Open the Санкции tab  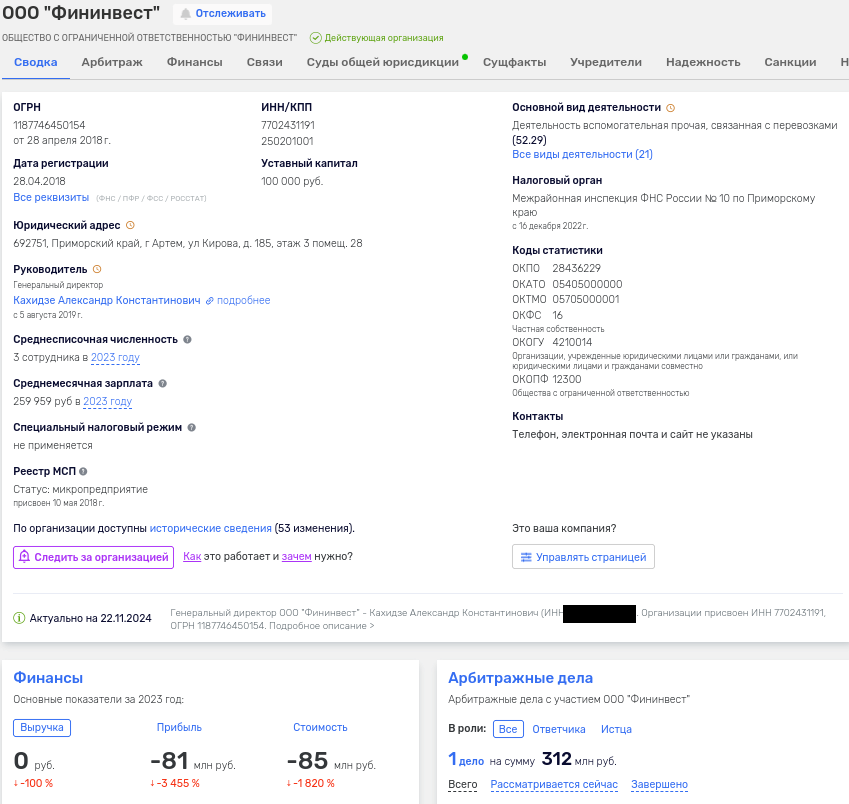pyautogui.click(x=791, y=62)
